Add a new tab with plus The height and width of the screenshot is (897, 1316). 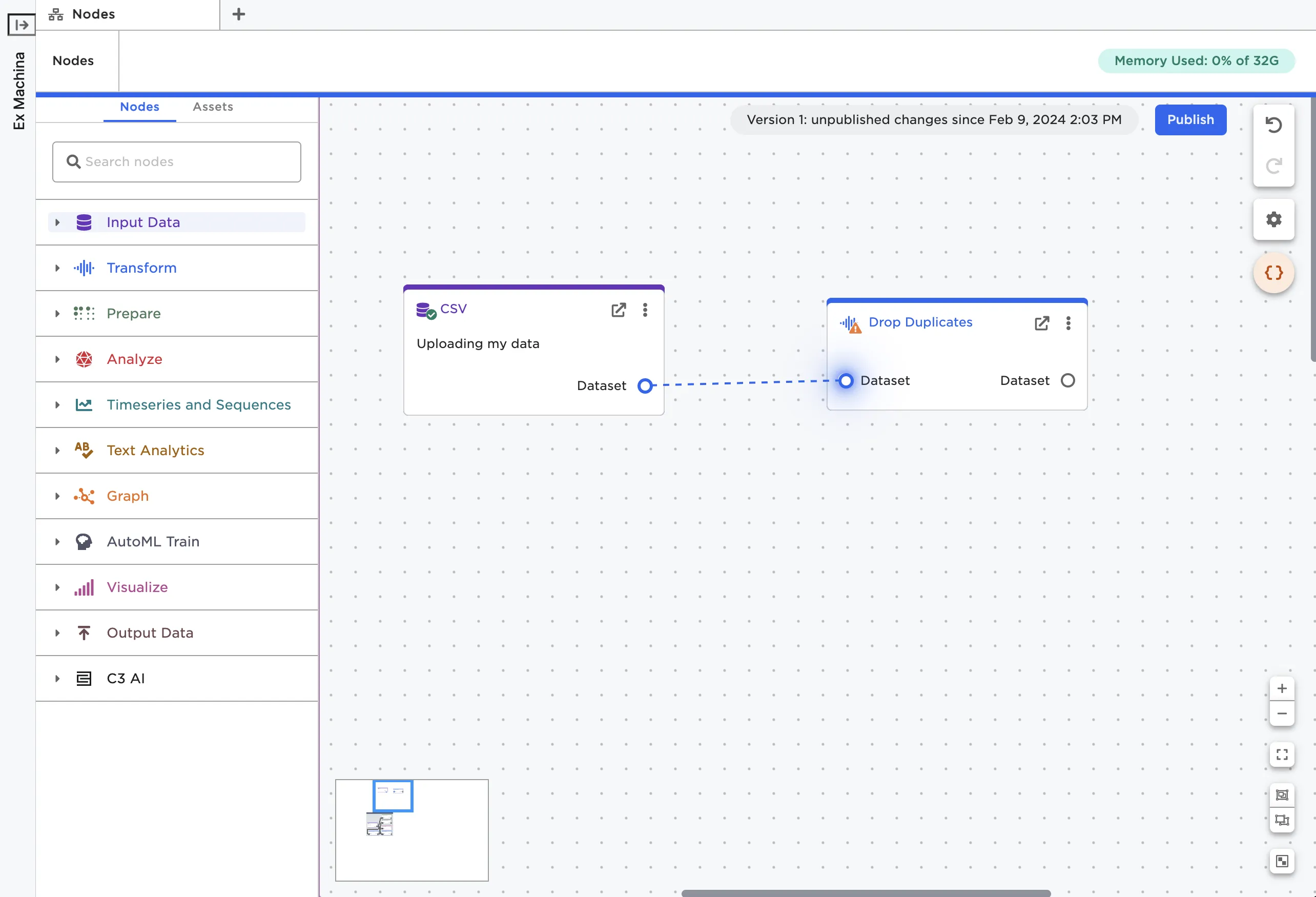pos(238,14)
